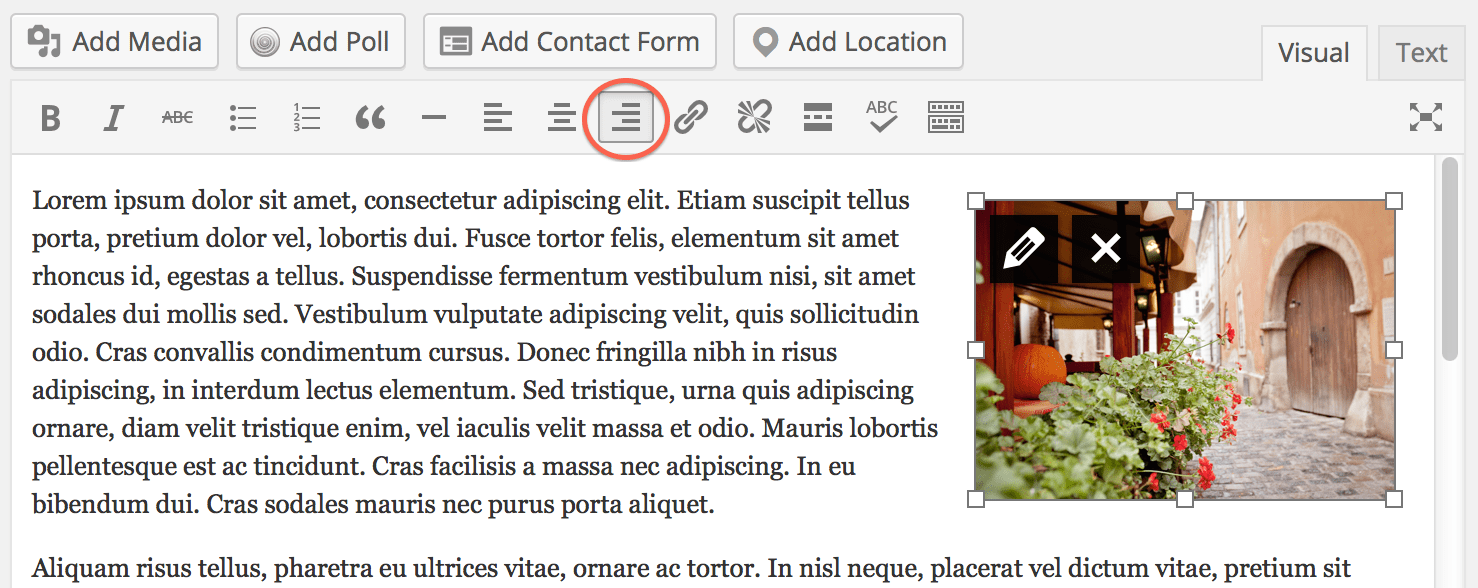
Task: Toggle bold formatting
Action: point(50,117)
